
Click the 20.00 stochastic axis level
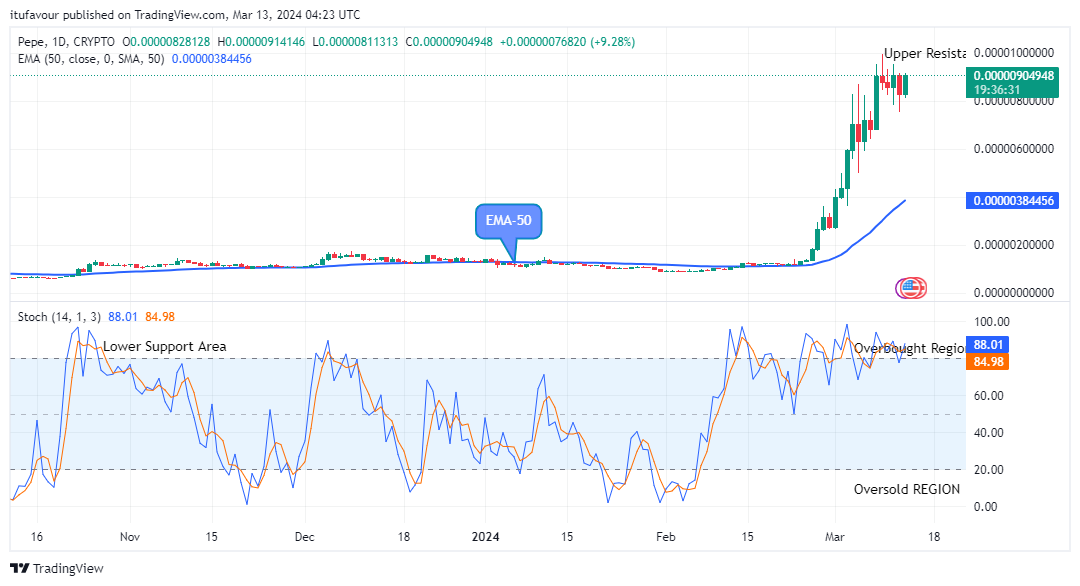tap(988, 470)
